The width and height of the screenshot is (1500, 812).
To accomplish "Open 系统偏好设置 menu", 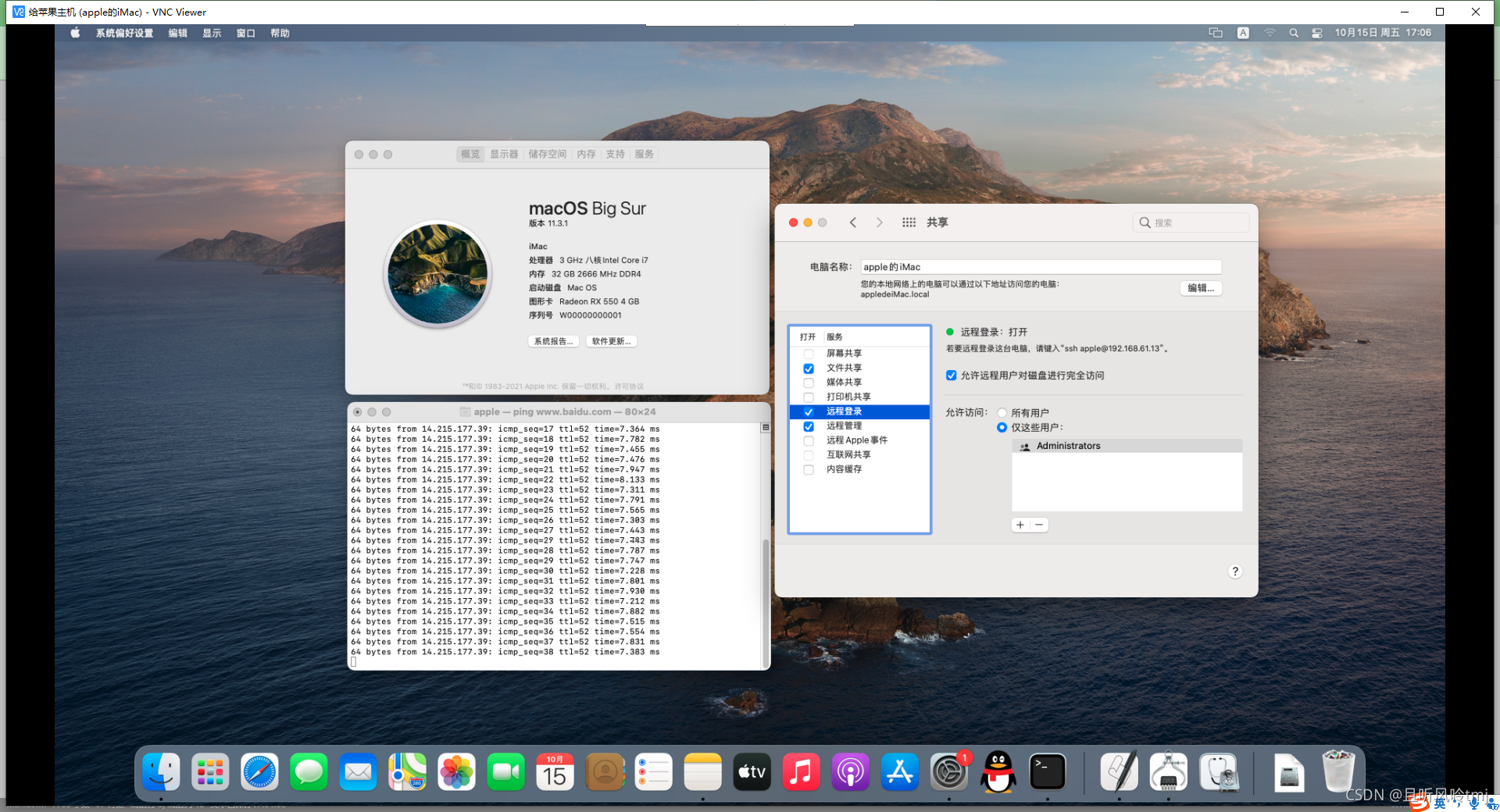I will (x=124, y=33).
